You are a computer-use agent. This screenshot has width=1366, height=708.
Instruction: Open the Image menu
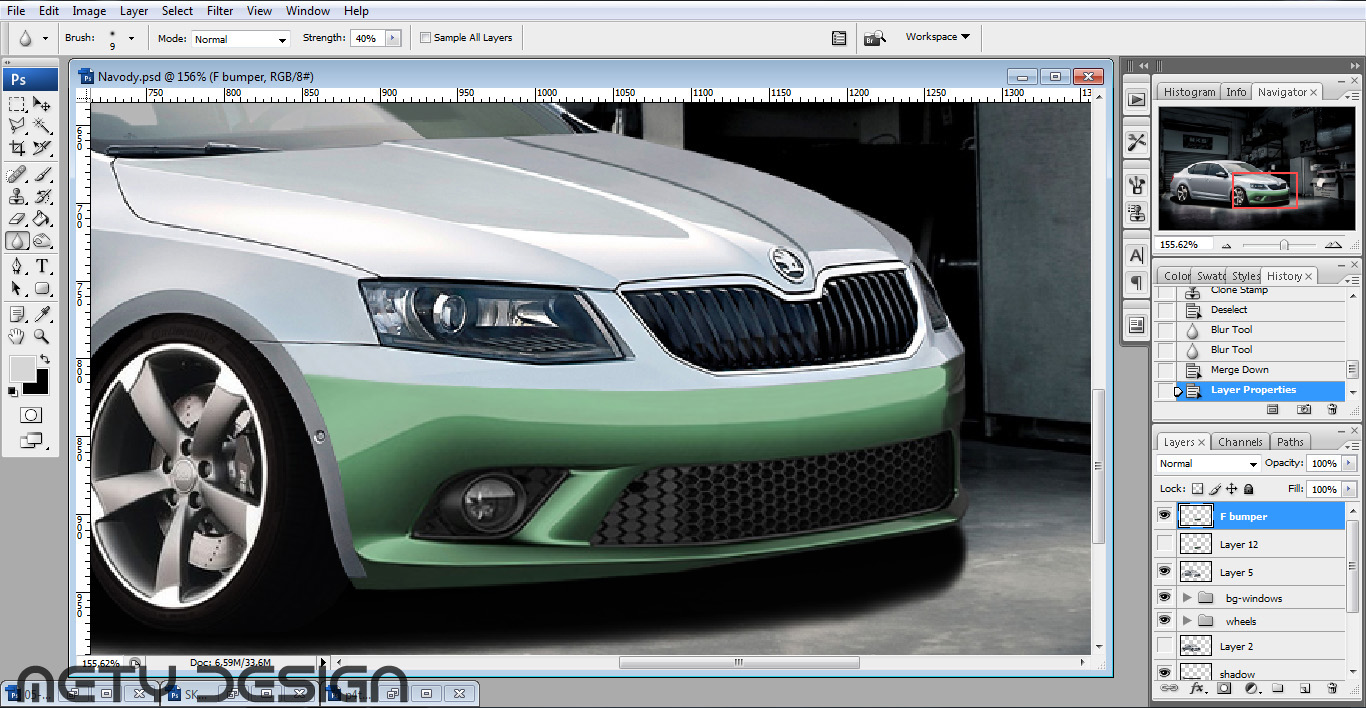click(x=89, y=11)
